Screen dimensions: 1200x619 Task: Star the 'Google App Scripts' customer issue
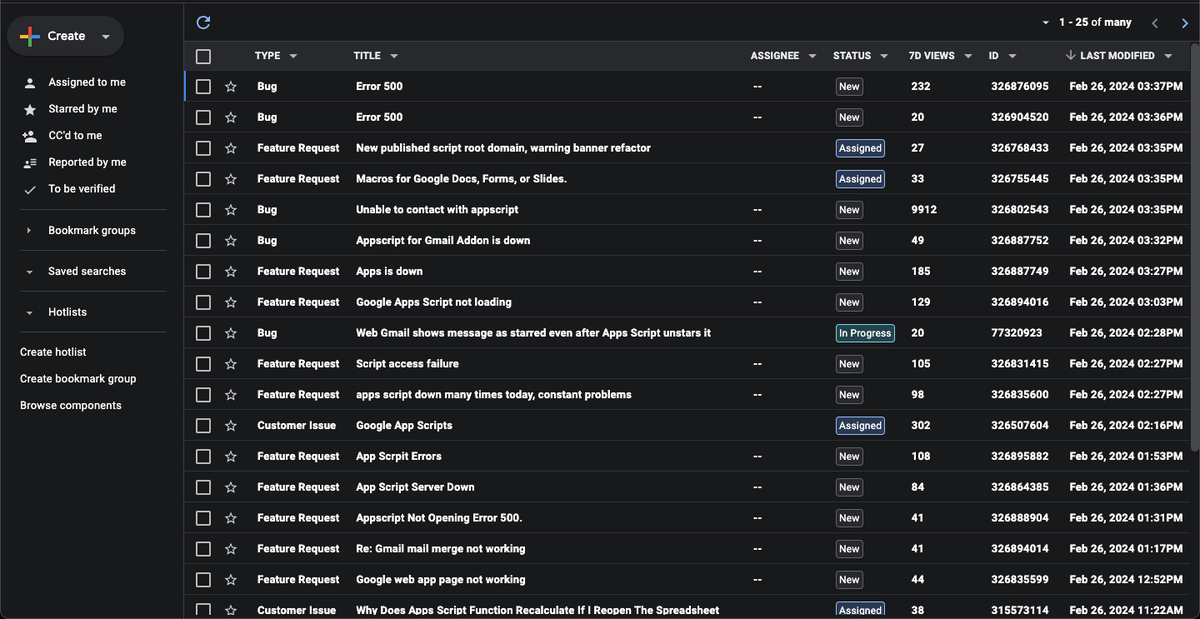point(231,425)
